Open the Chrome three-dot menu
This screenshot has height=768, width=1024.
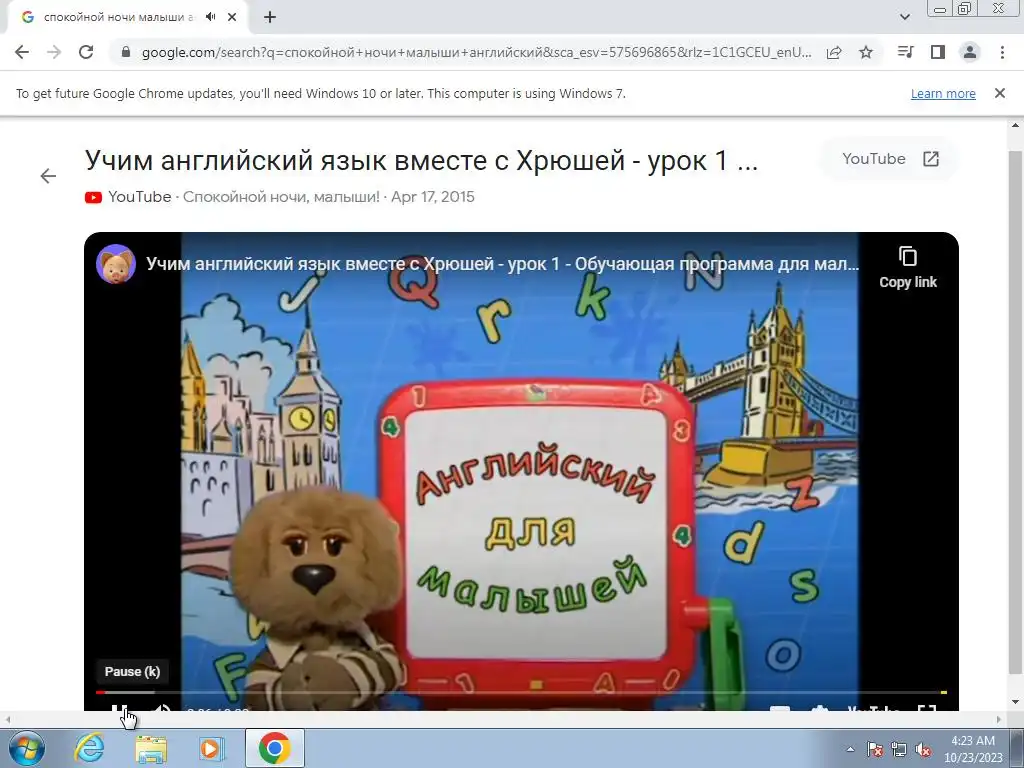point(1002,52)
